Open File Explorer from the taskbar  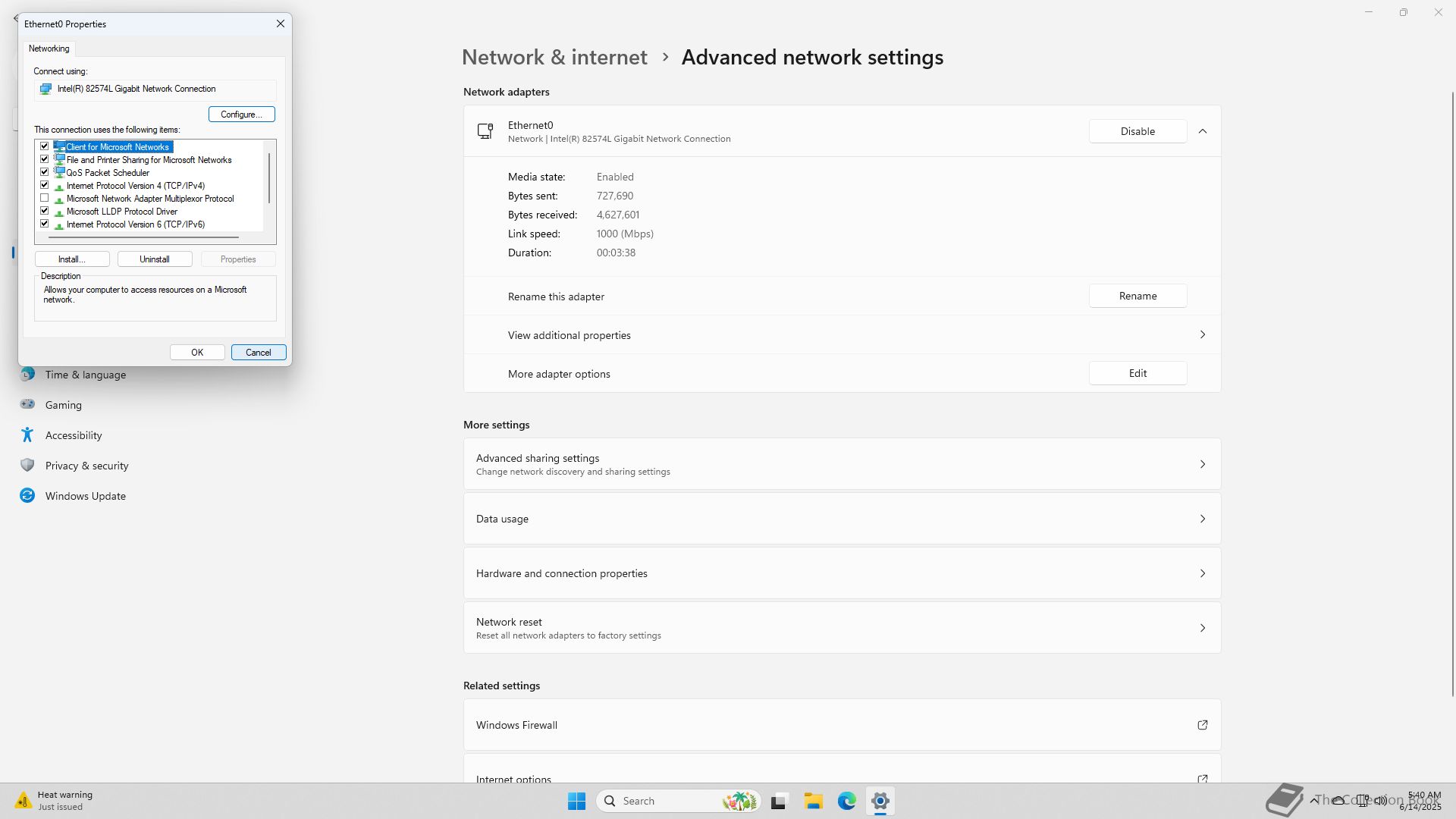[x=813, y=801]
